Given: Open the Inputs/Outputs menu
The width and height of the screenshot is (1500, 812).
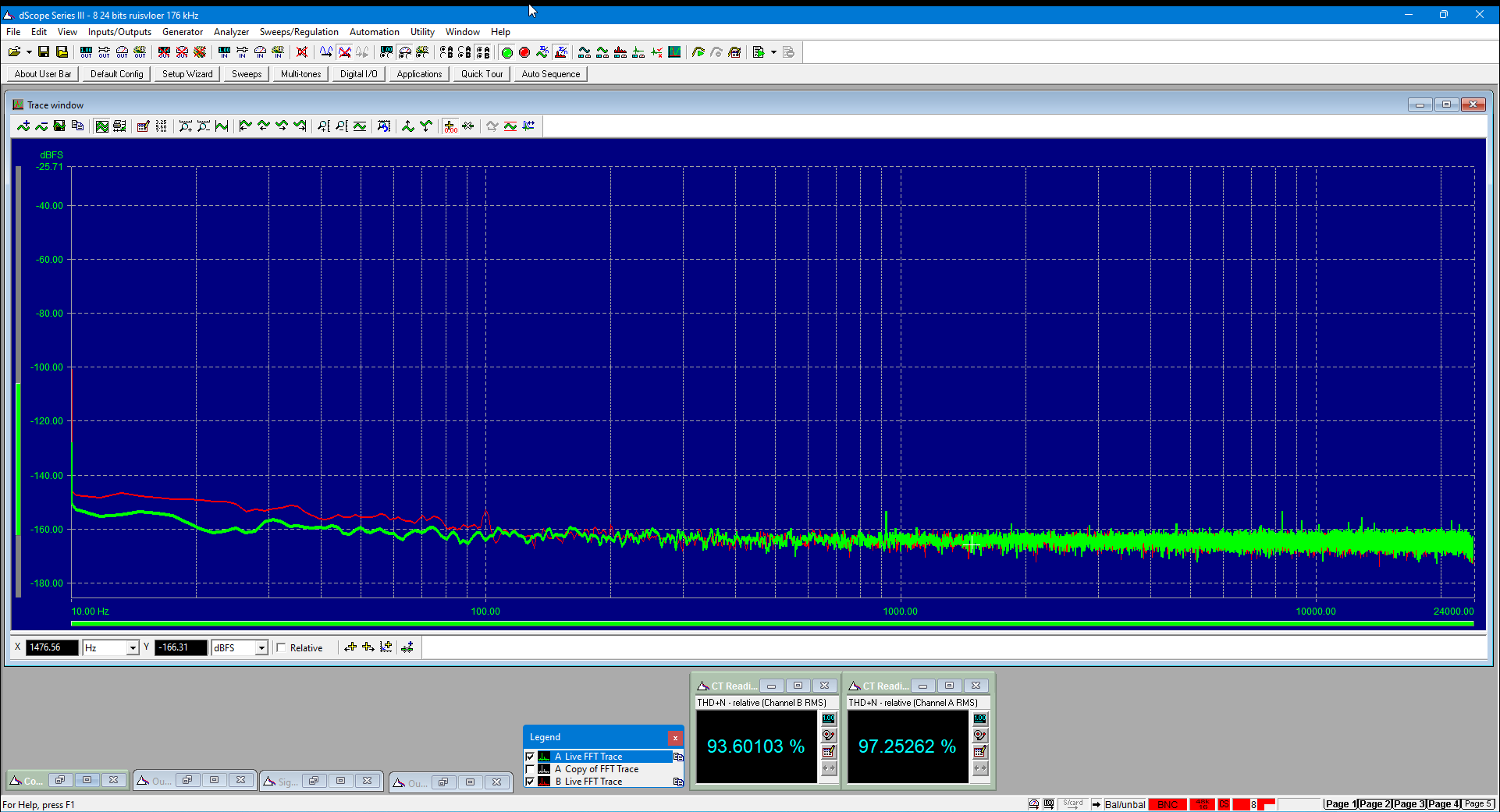Looking at the screenshot, I should point(119,32).
